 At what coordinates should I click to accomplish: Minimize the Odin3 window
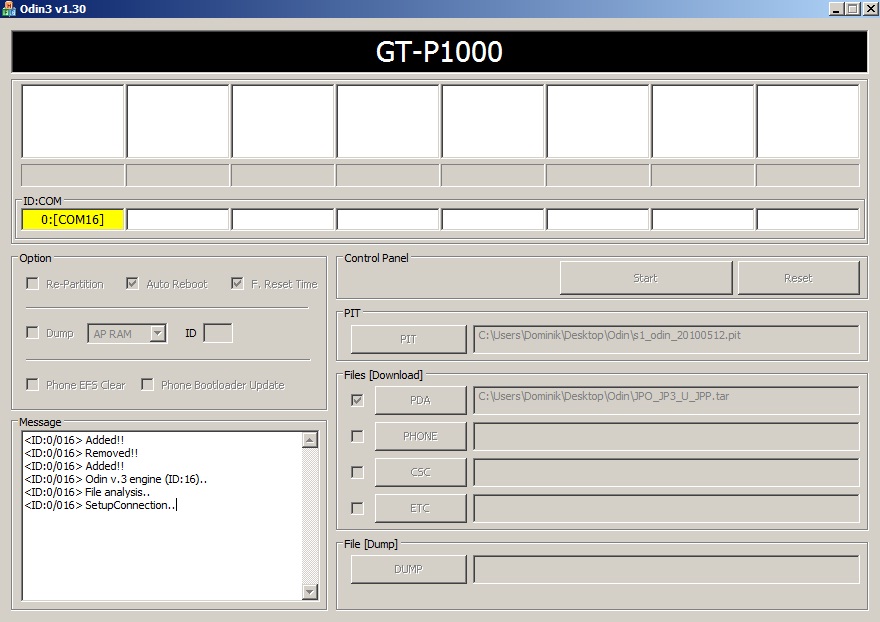click(x=836, y=8)
